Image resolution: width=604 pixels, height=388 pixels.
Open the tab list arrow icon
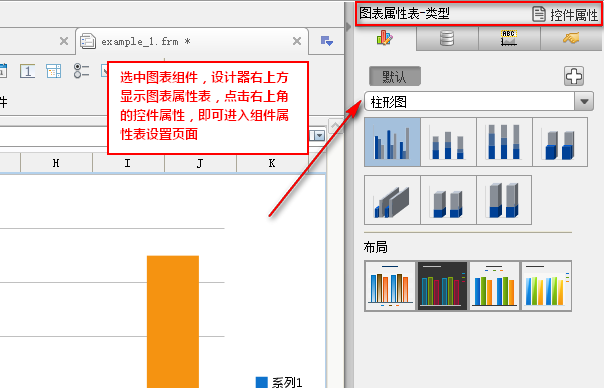[327, 40]
